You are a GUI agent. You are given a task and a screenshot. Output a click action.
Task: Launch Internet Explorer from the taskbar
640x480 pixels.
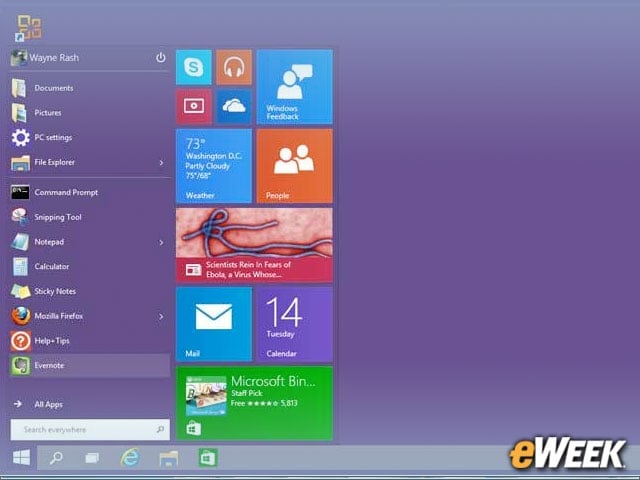point(130,458)
